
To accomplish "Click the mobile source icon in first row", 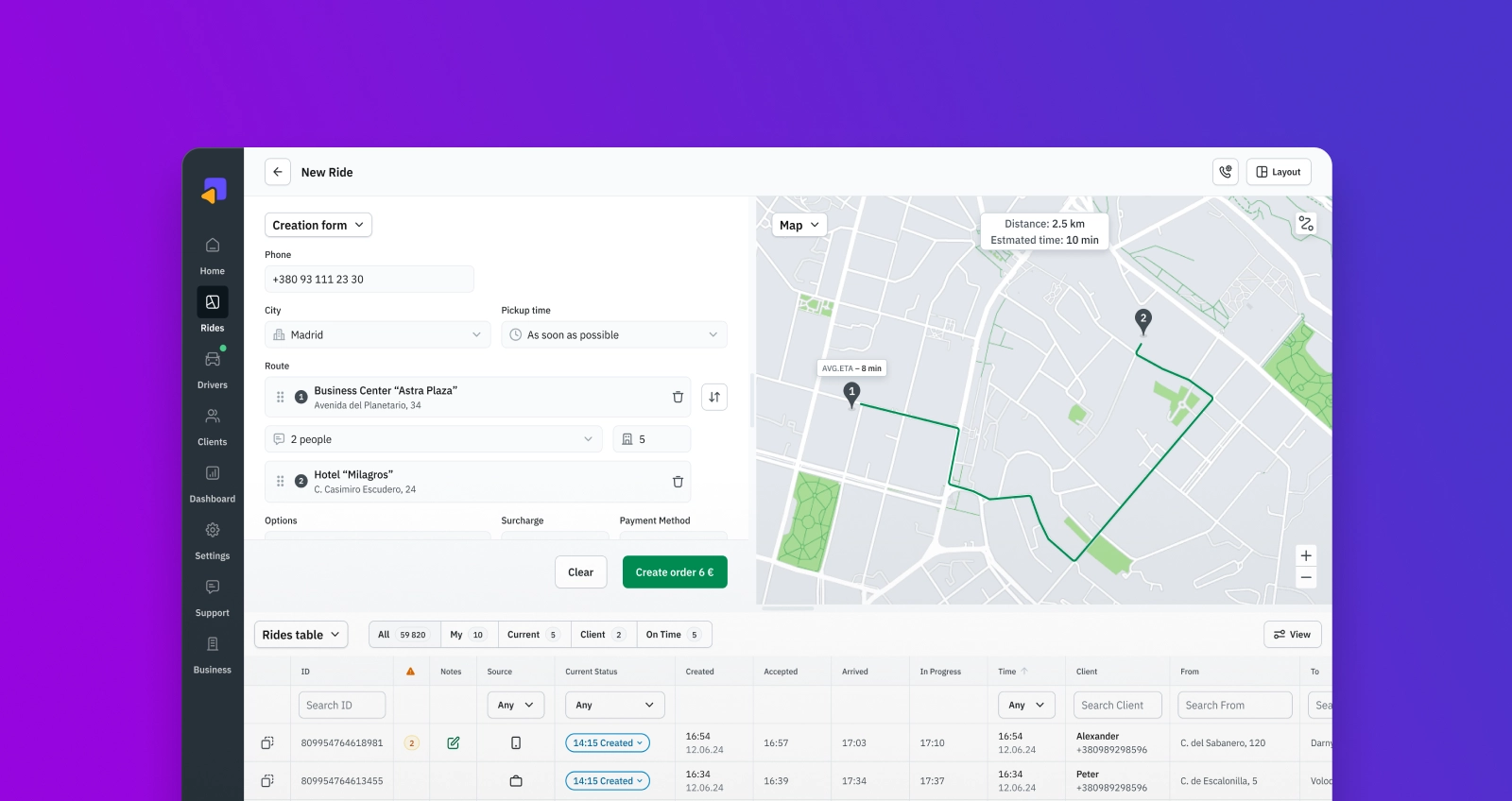I will click(x=516, y=743).
